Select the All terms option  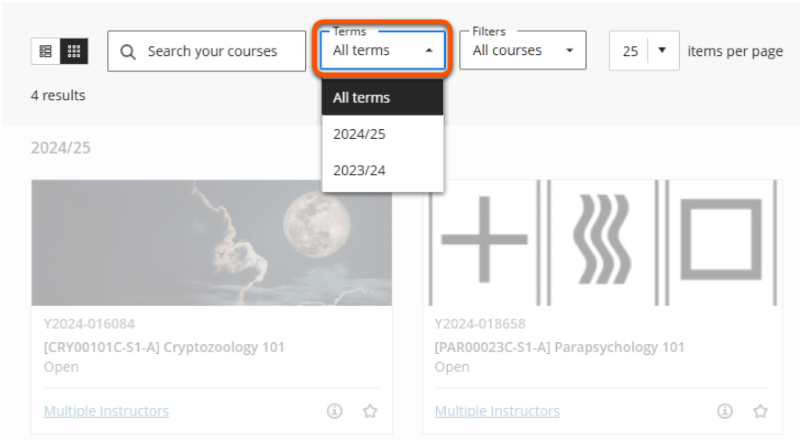(382, 98)
